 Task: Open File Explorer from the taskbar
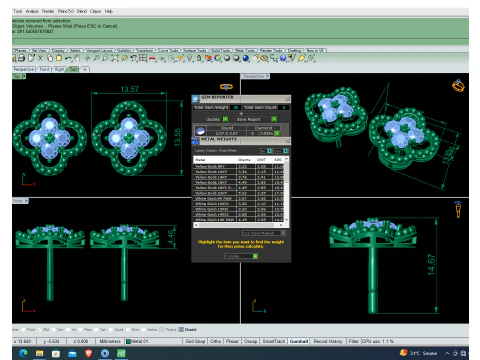39,353
